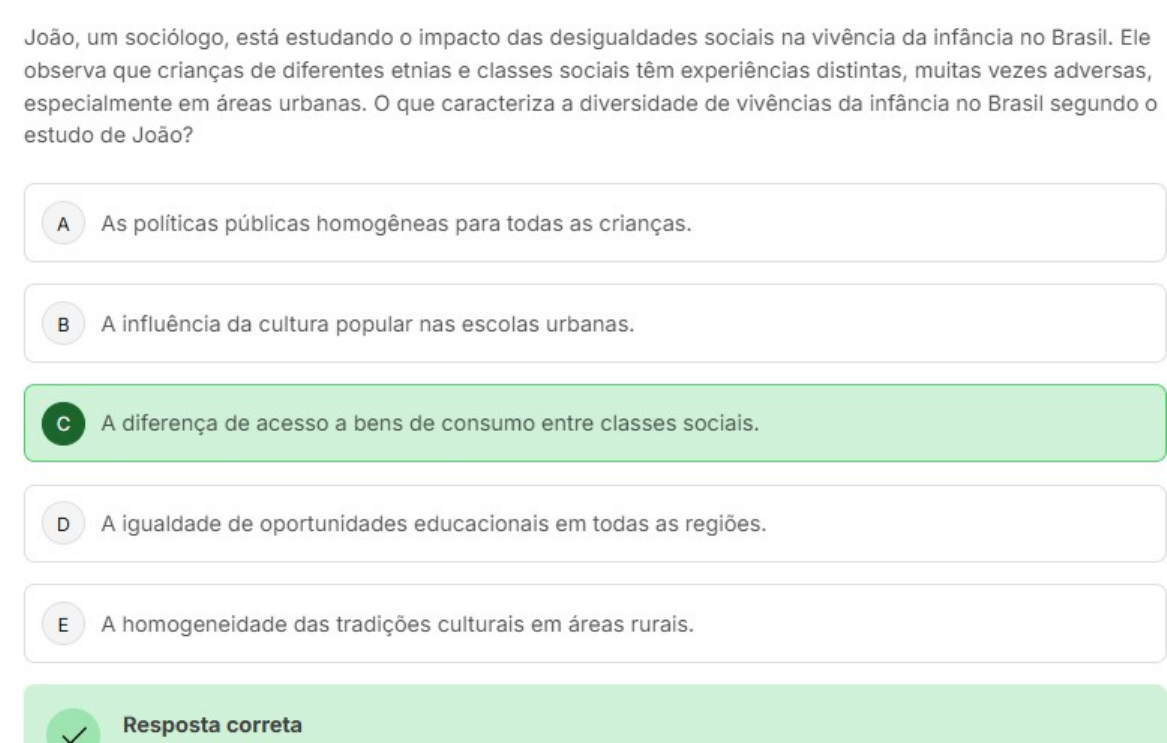
Task: Click empty right area of highlighted option C
Action: pyautogui.click(x=950, y=423)
